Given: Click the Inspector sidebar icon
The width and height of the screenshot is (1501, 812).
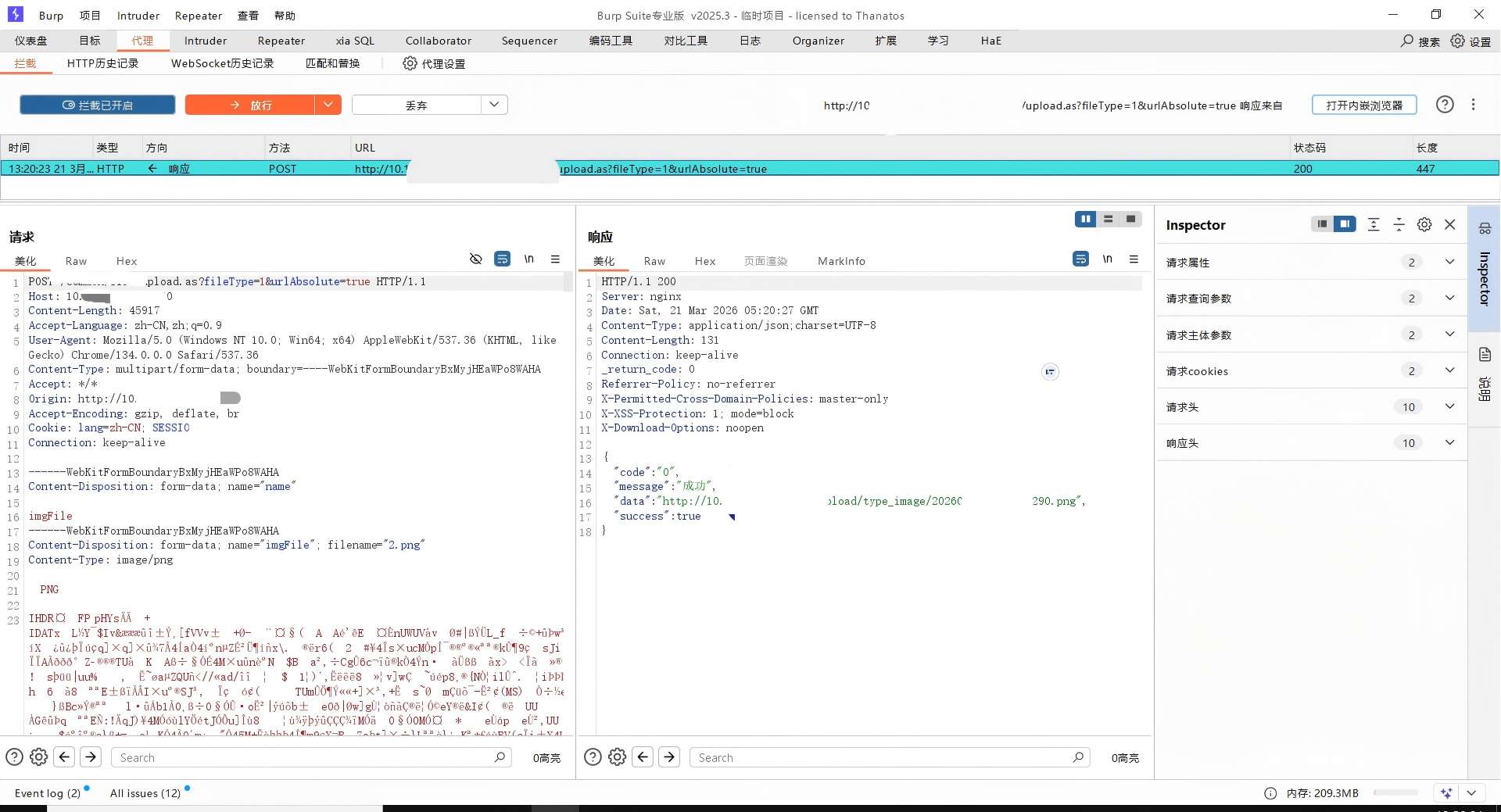Looking at the screenshot, I should pos(1485,228).
